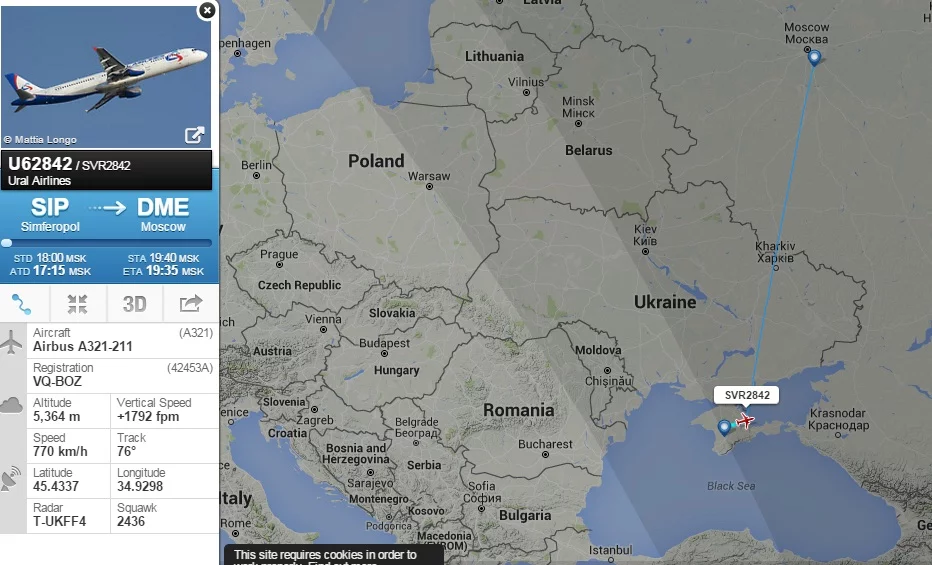Screen dimensions: 932x565
Task: Click the Ukraine country label on map
Action: click(665, 302)
